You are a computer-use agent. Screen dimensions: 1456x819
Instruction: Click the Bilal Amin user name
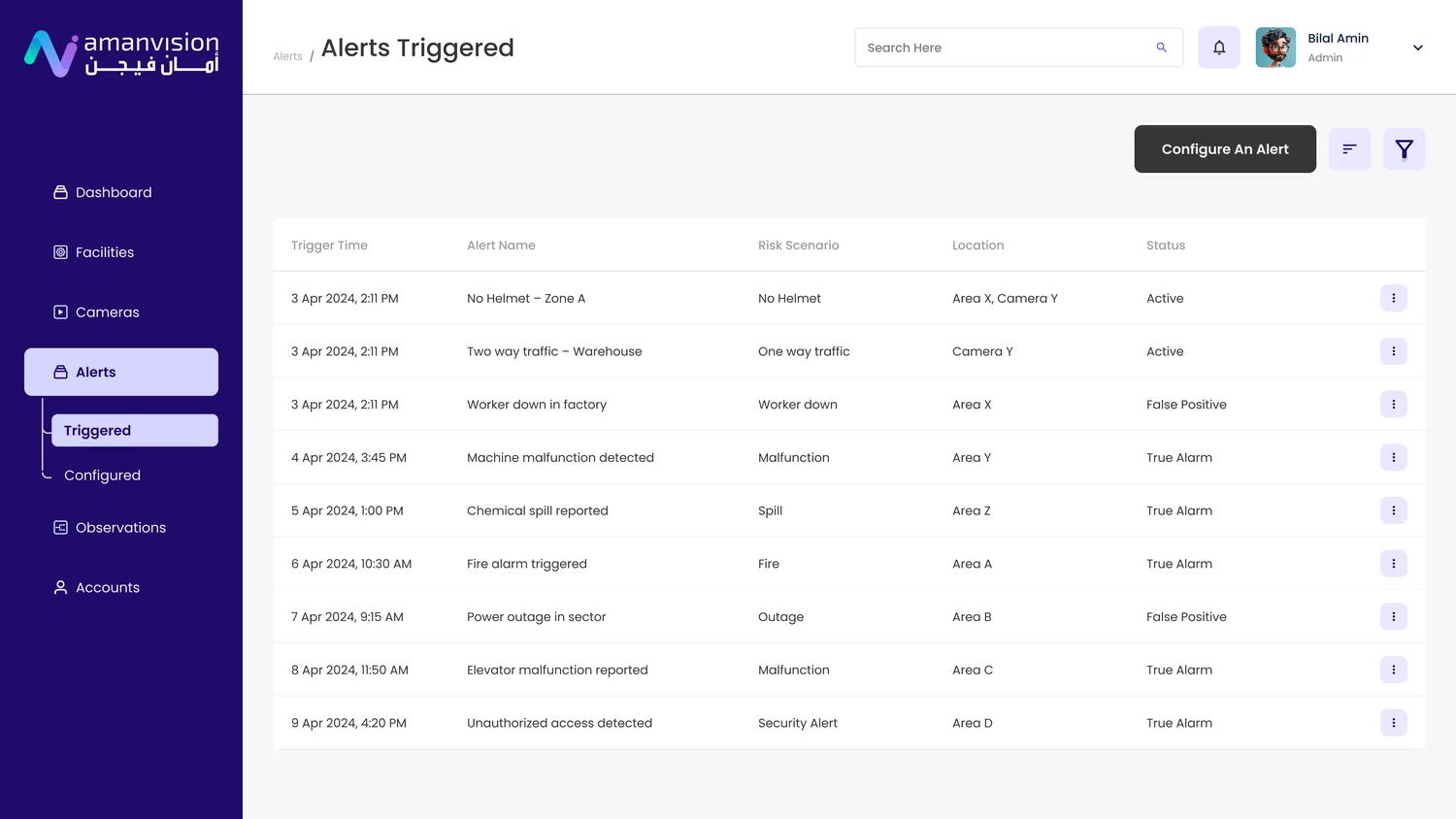[1338, 38]
